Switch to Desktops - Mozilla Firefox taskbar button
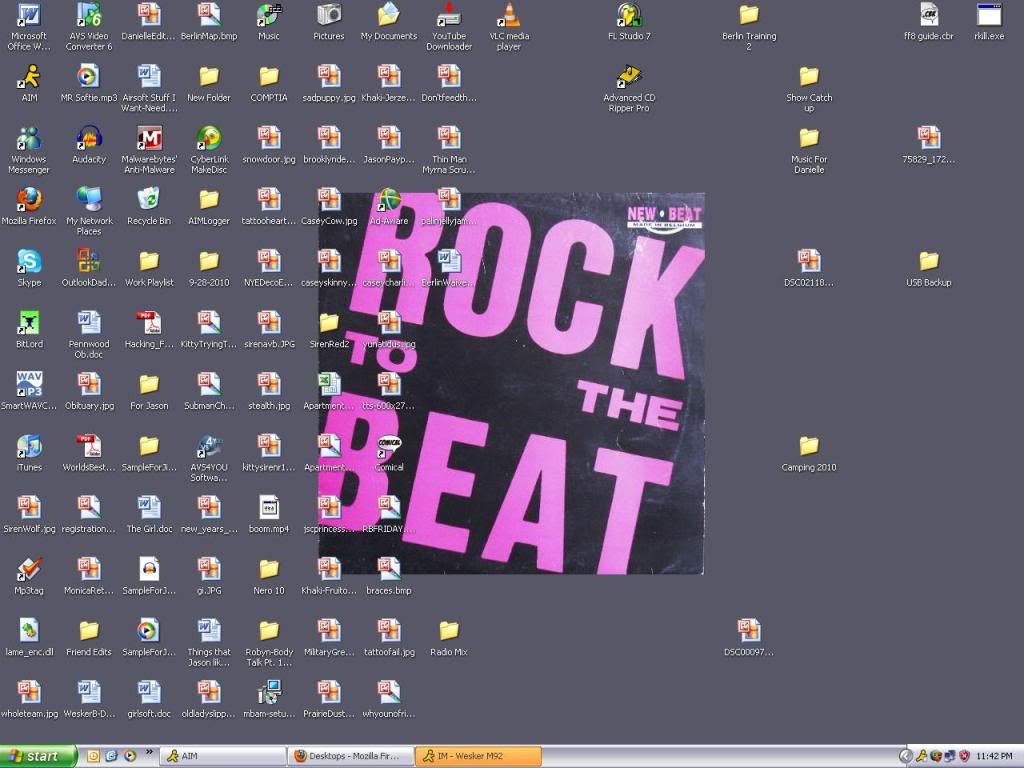The width and height of the screenshot is (1024, 768). [x=350, y=756]
